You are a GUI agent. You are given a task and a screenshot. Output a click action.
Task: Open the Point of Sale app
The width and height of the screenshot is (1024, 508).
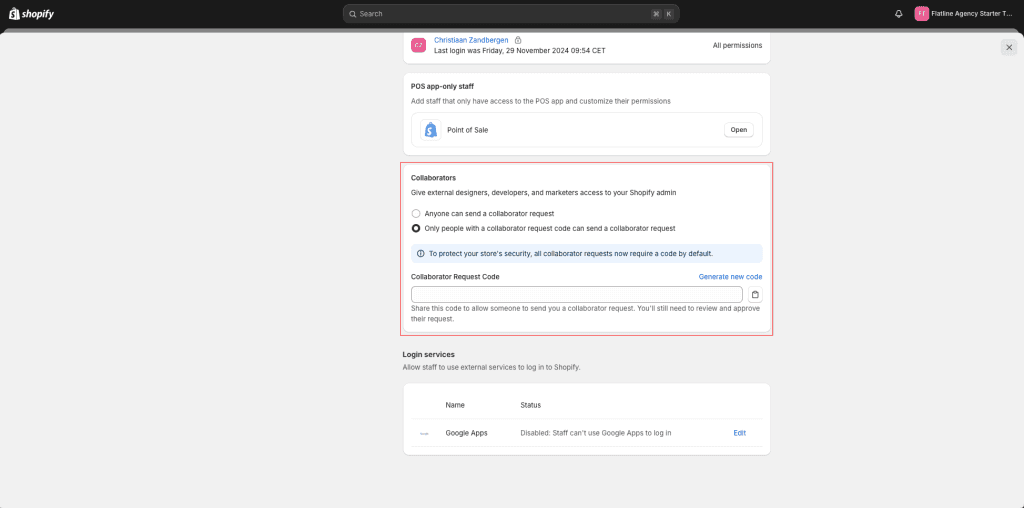pos(739,130)
